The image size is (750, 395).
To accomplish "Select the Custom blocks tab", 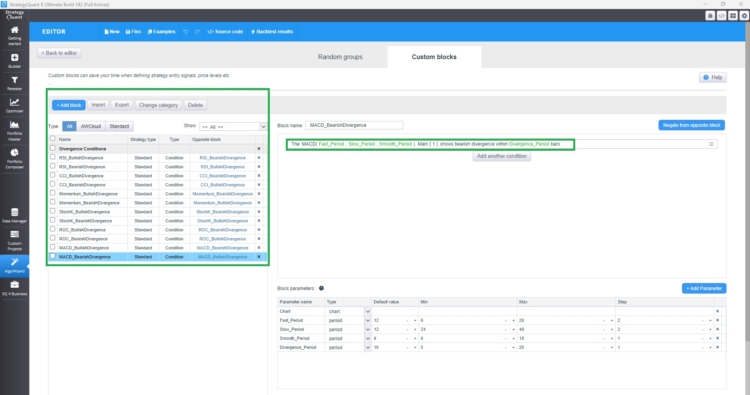I will pyautogui.click(x=434, y=57).
